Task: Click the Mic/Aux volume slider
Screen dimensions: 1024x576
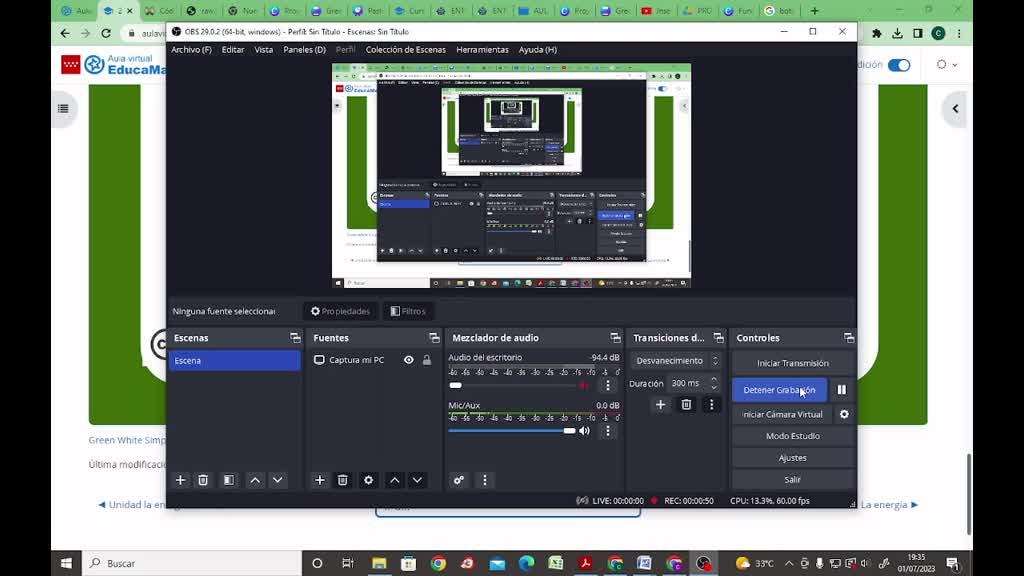Action: click(x=510, y=431)
